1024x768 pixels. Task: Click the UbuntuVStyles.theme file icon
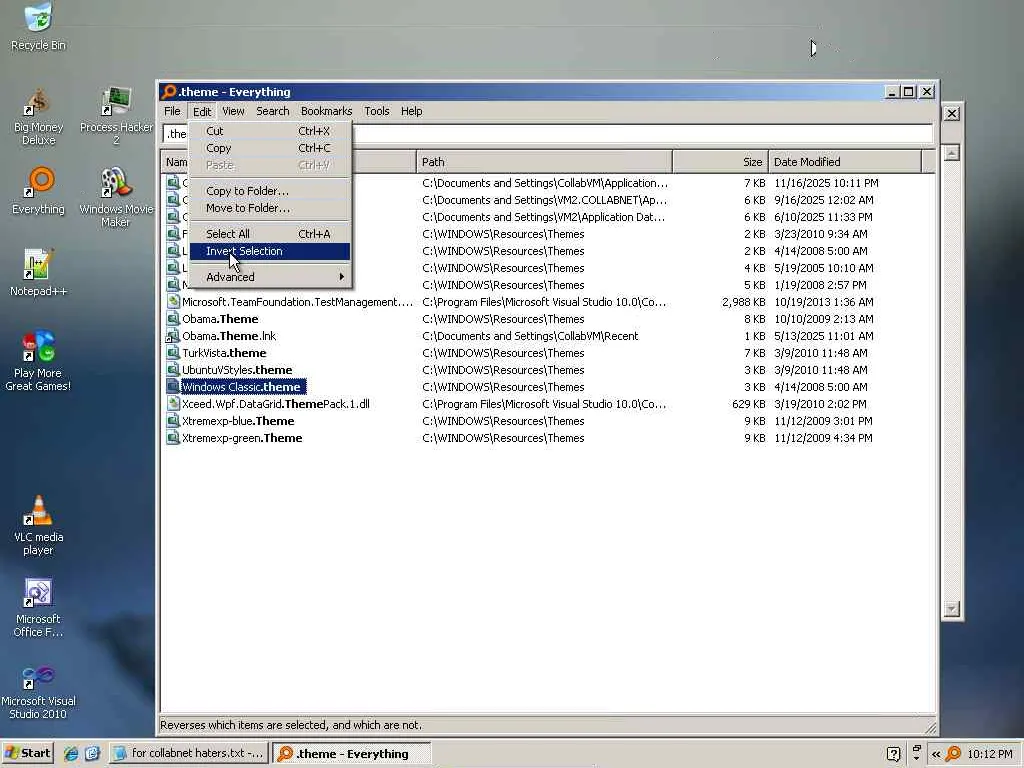point(173,370)
